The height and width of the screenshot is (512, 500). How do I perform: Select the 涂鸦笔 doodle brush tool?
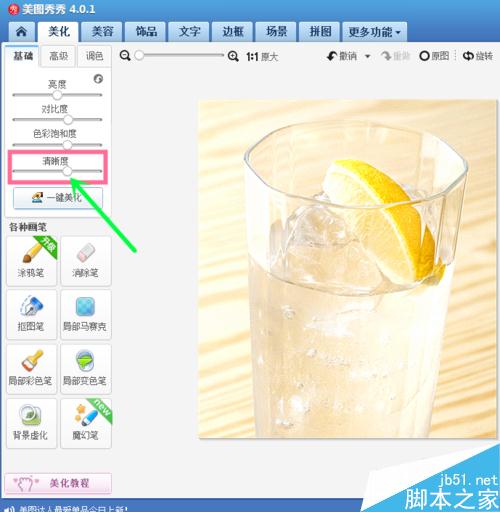pos(32,261)
